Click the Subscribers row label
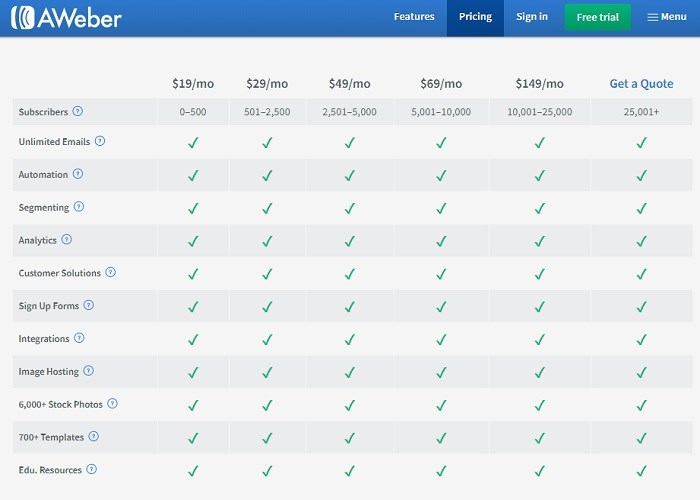Viewport: 700px width, 500px height. coord(43,112)
